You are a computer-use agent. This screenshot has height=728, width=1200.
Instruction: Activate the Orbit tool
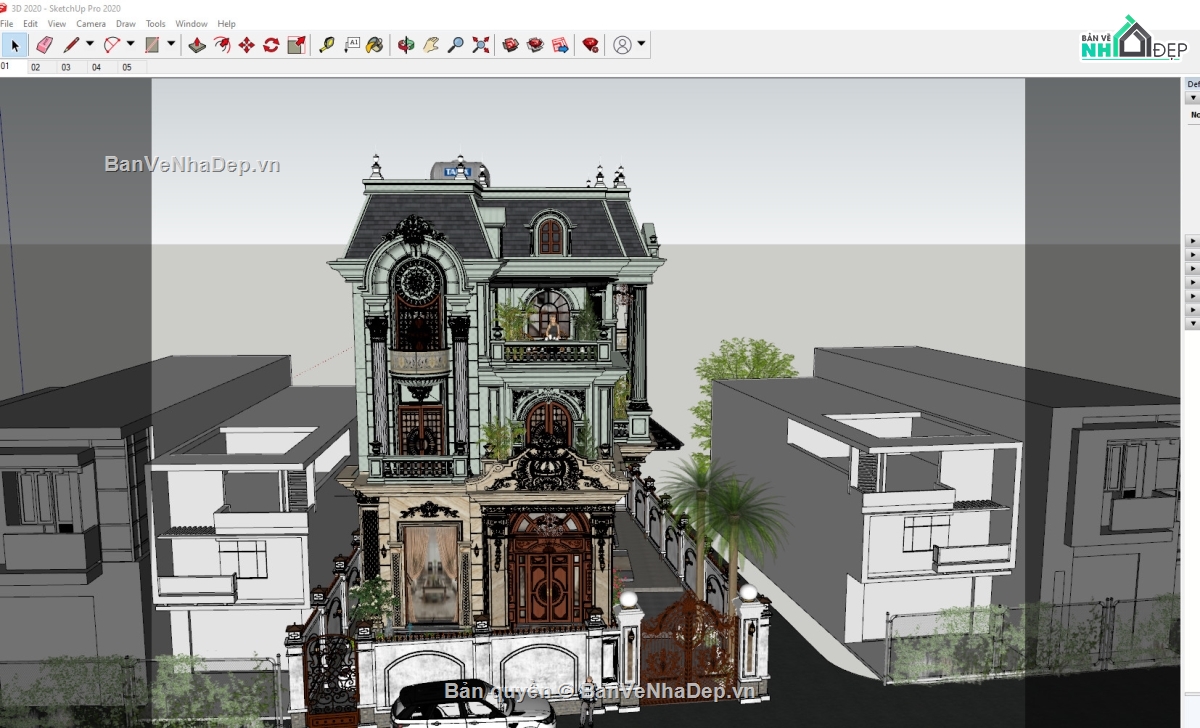404,45
